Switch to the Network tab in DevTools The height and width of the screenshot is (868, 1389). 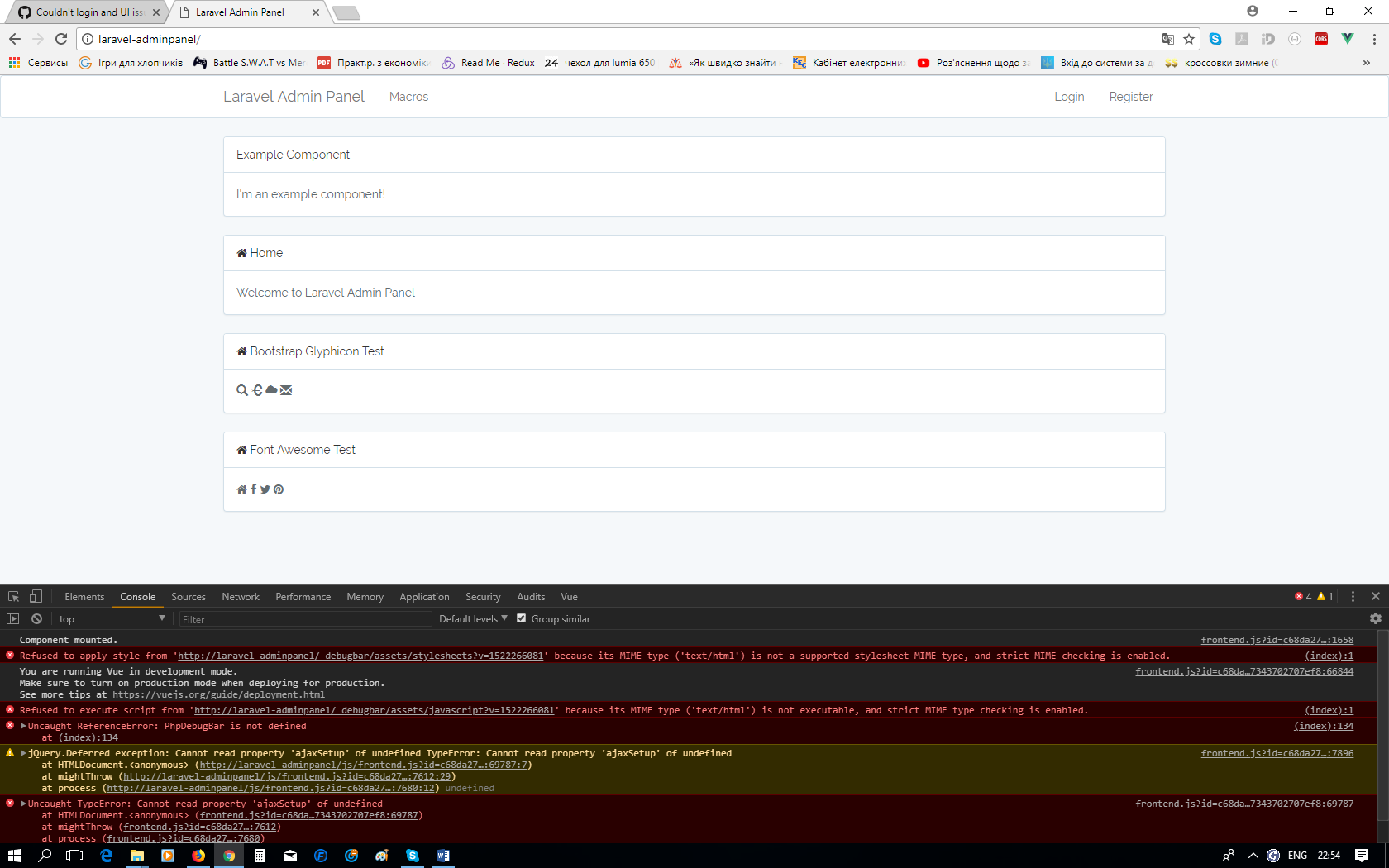pyautogui.click(x=240, y=596)
